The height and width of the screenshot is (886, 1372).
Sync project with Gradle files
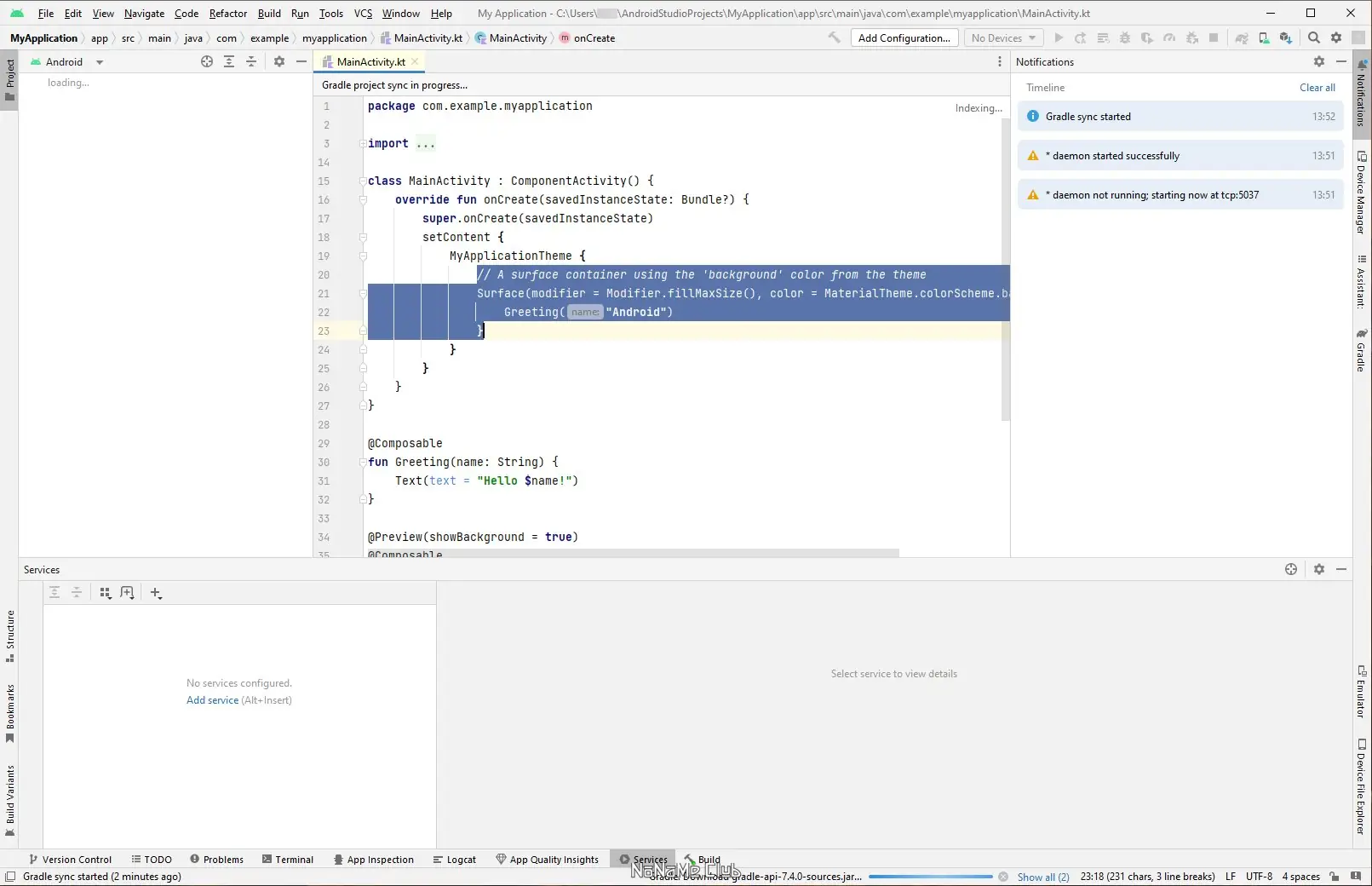click(1242, 38)
